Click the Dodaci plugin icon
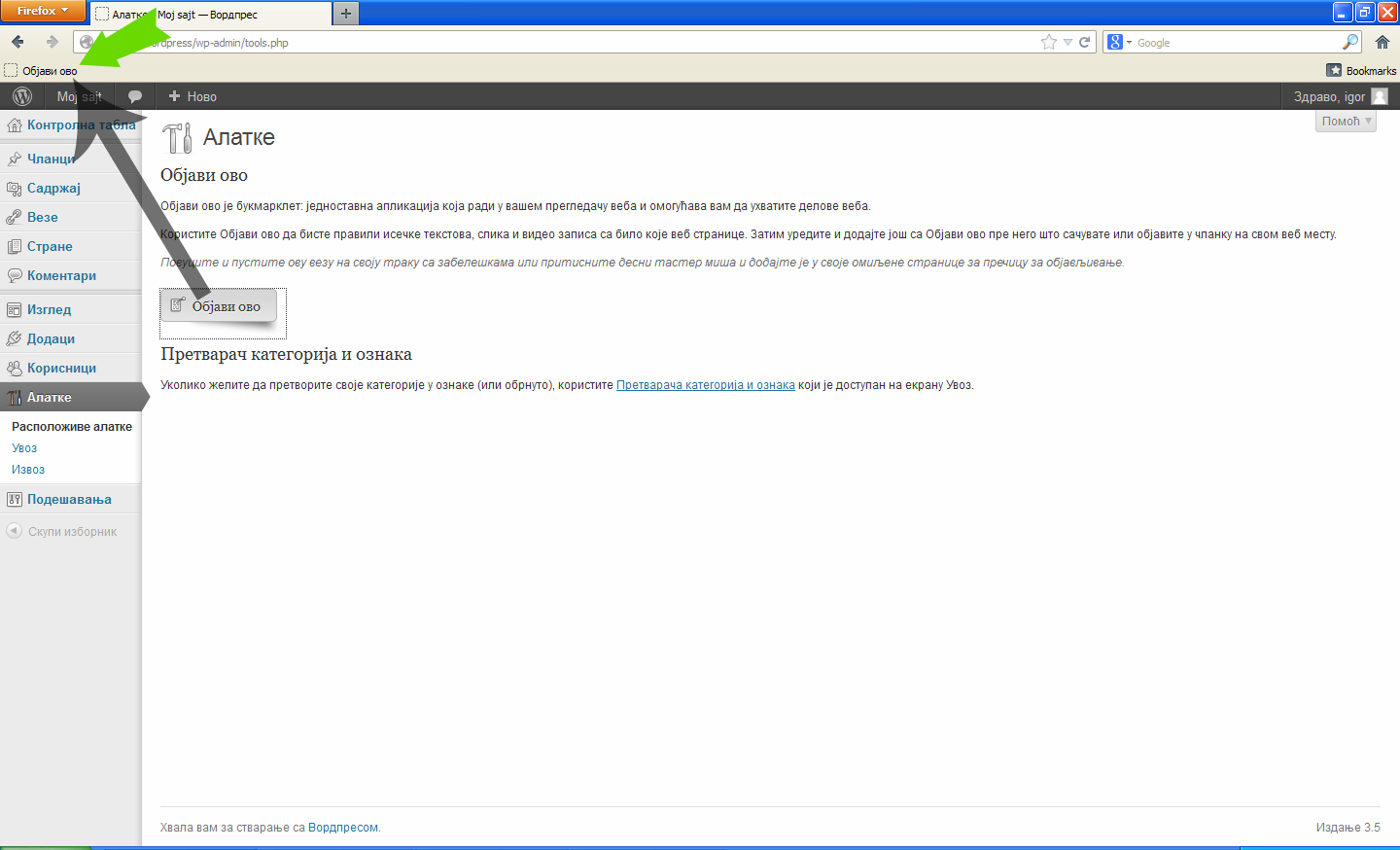The height and width of the screenshot is (850, 1400). tap(15, 338)
